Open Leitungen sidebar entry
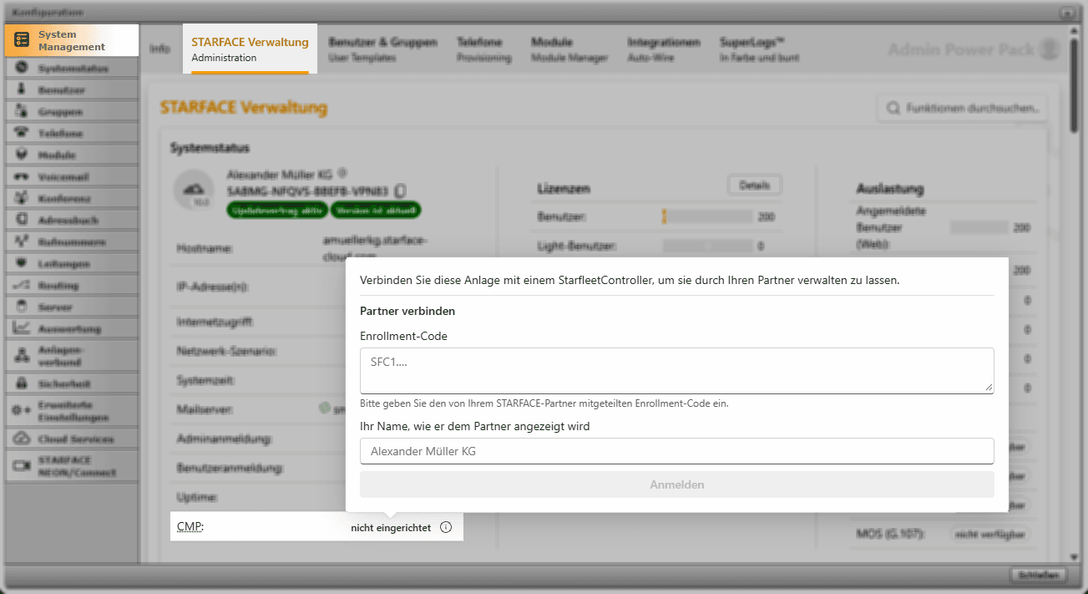1088x594 pixels. point(71,263)
